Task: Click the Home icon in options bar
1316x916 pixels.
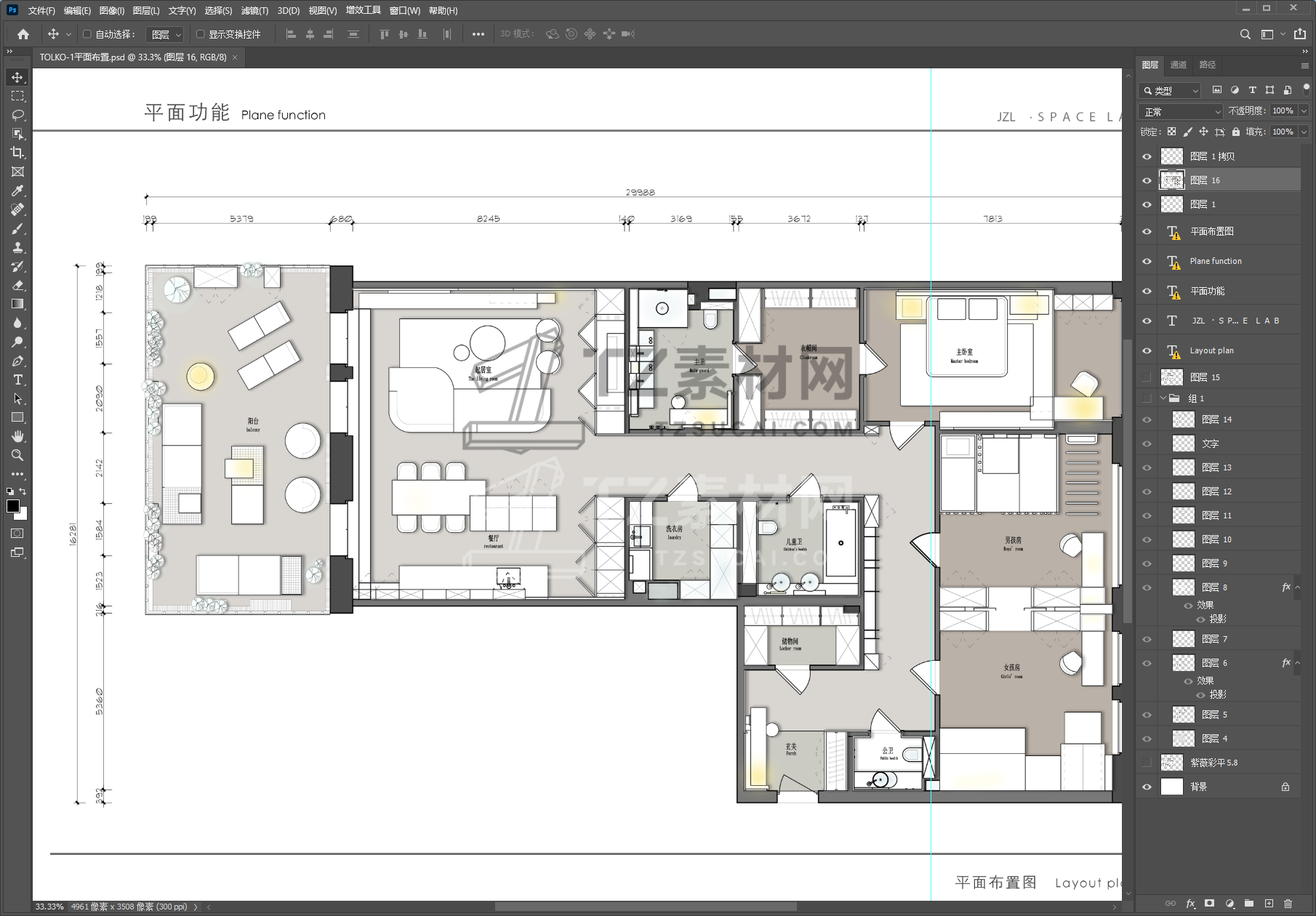Action: pos(23,34)
